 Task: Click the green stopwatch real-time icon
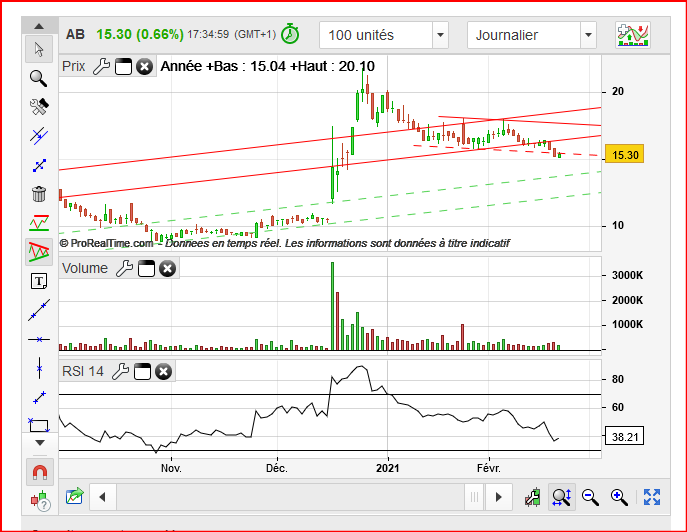[290, 34]
